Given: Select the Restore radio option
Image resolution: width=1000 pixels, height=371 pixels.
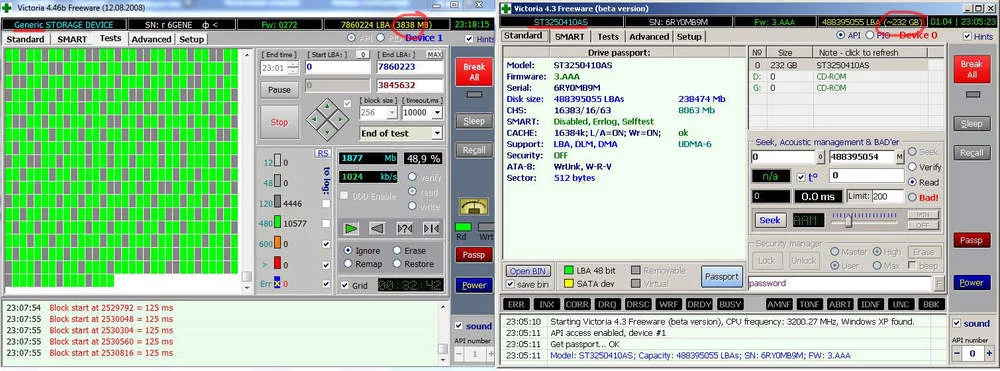Looking at the screenshot, I should (397, 263).
